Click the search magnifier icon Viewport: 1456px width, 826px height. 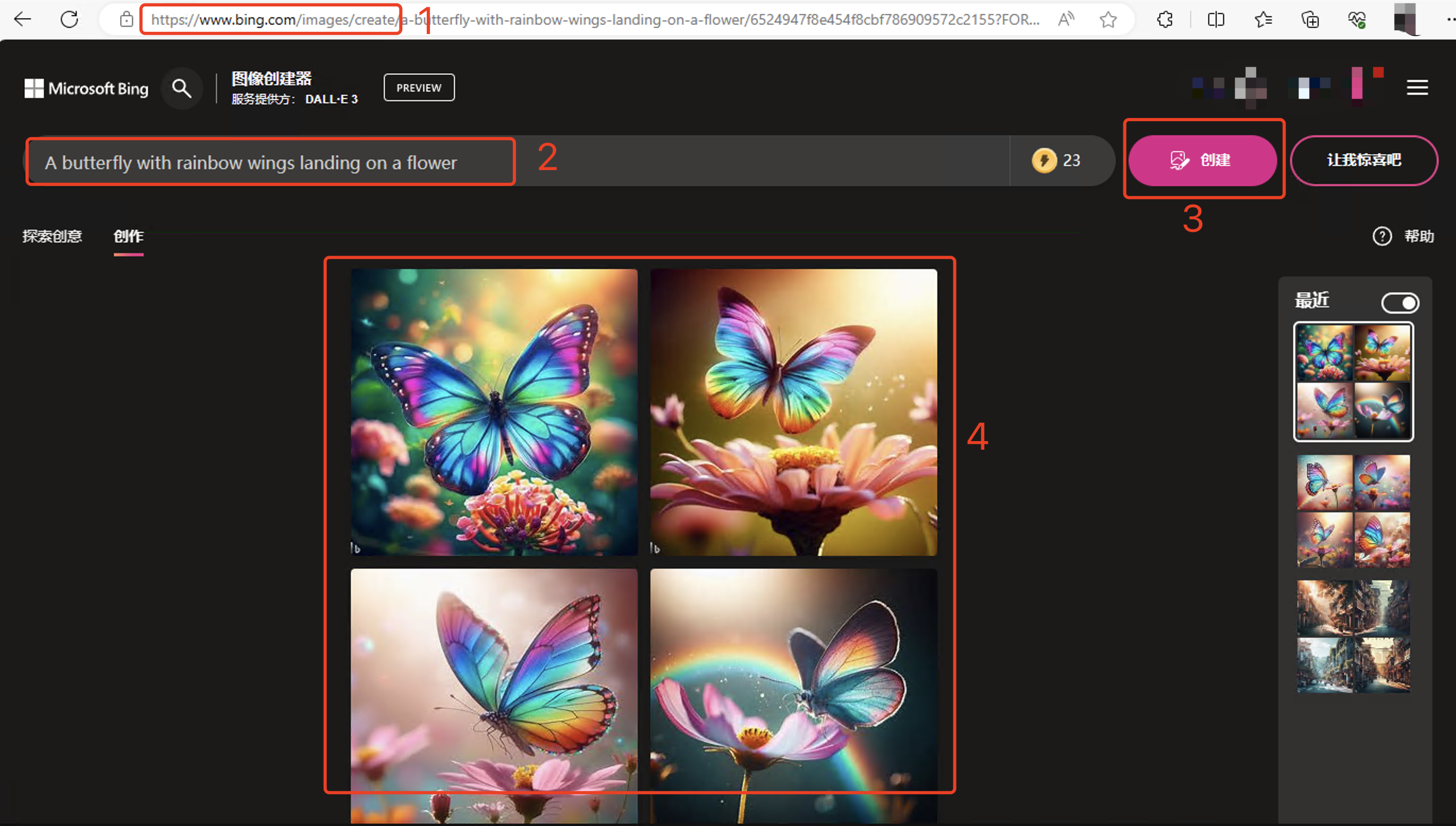pyautogui.click(x=180, y=88)
